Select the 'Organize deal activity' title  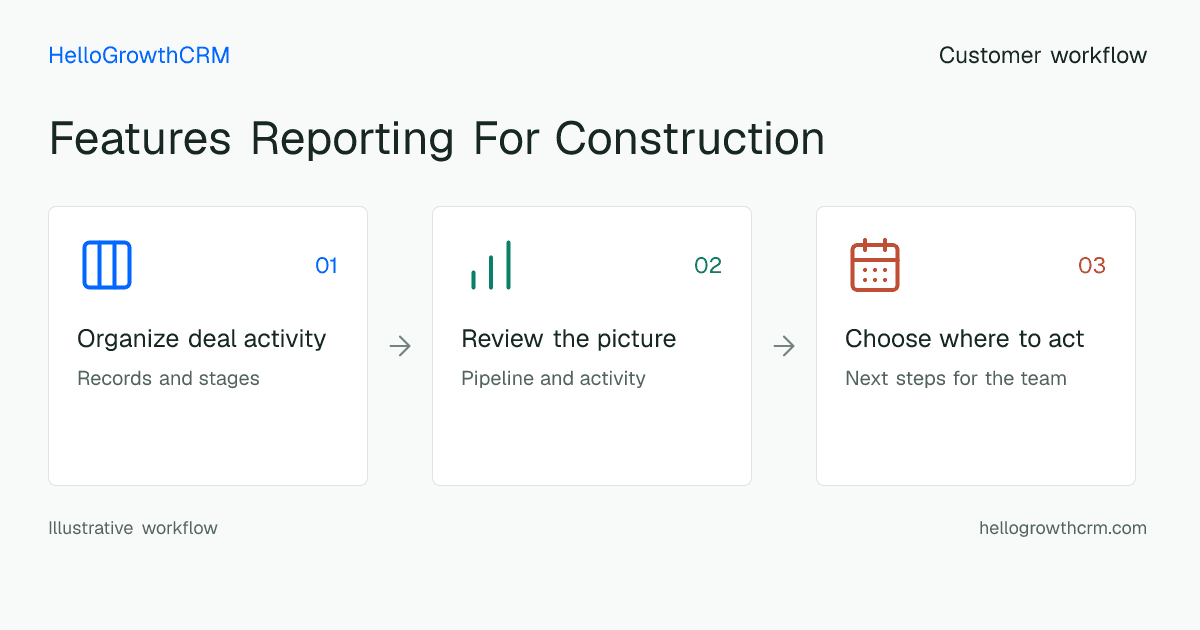point(202,339)
